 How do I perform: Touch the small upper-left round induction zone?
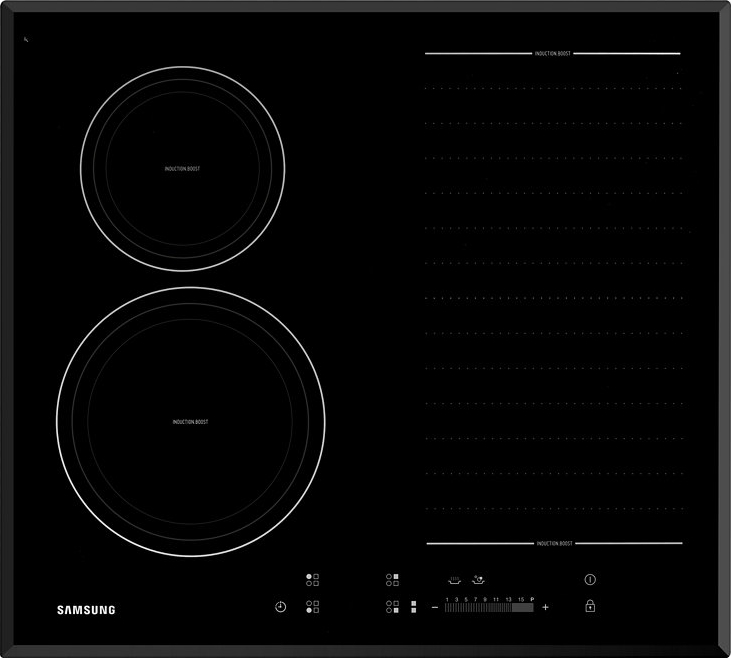[182, 168]
